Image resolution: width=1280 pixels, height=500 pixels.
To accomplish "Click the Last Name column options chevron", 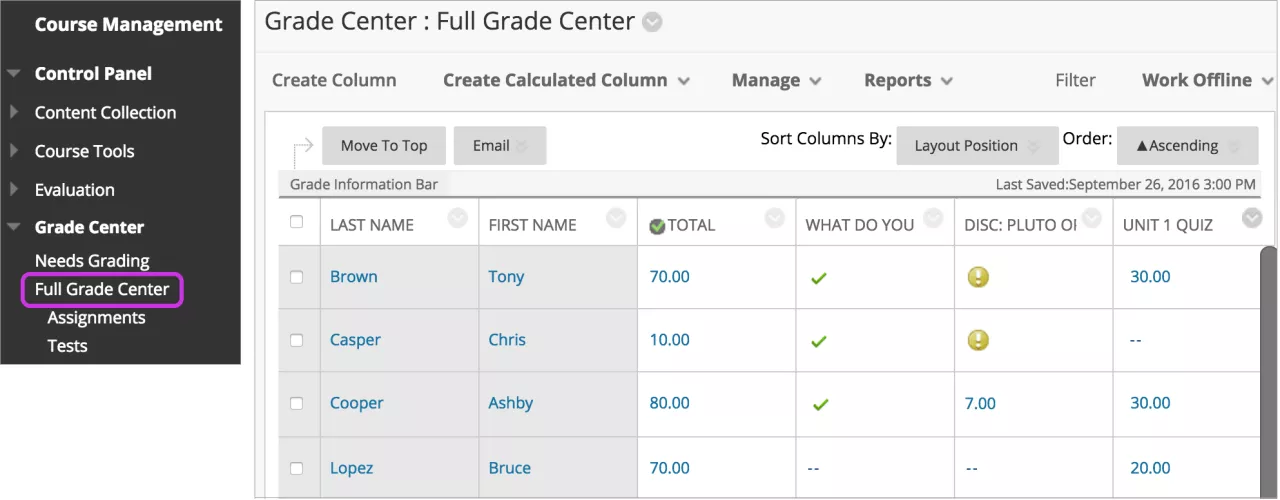I will 458,218.
